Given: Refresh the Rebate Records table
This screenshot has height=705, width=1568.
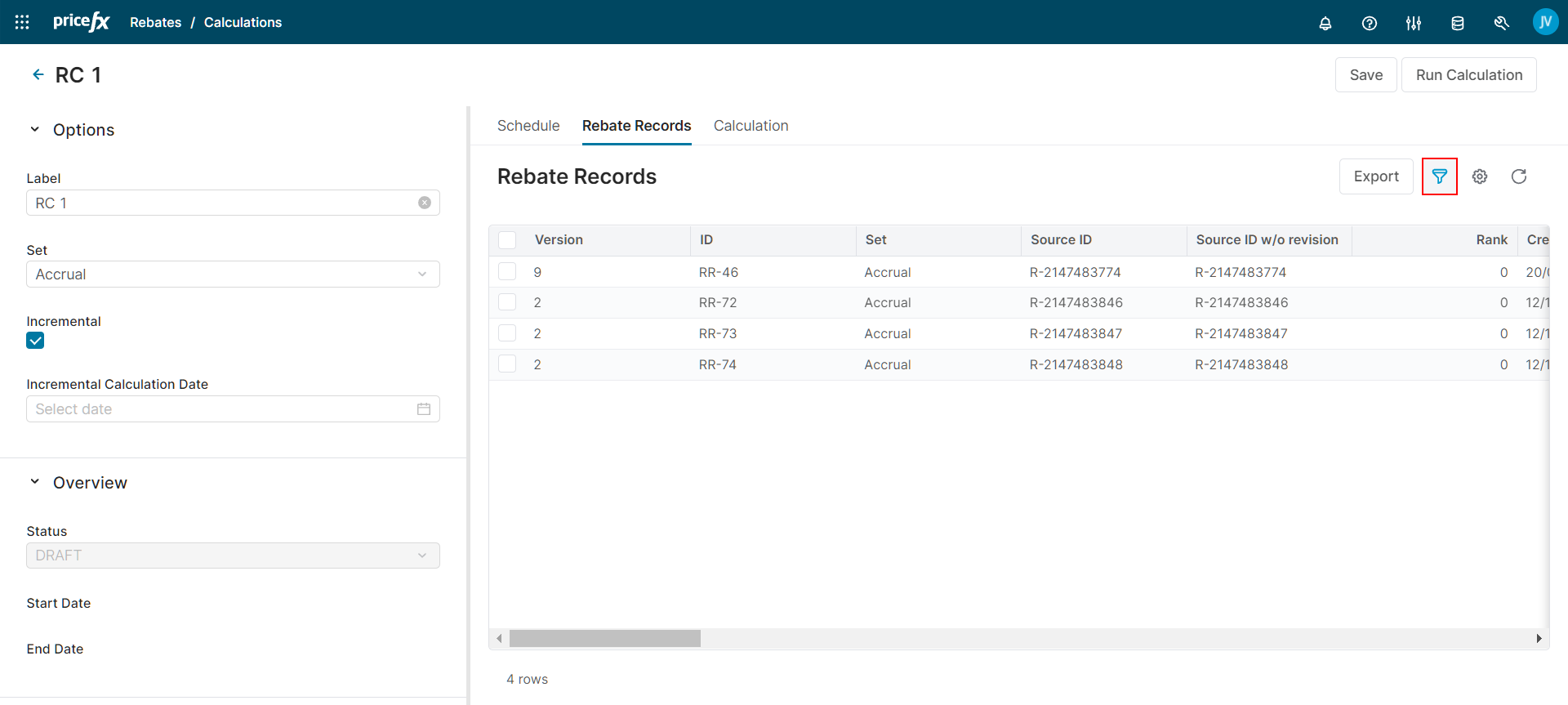Looking at the screenshot, I should pos(1518,176).
